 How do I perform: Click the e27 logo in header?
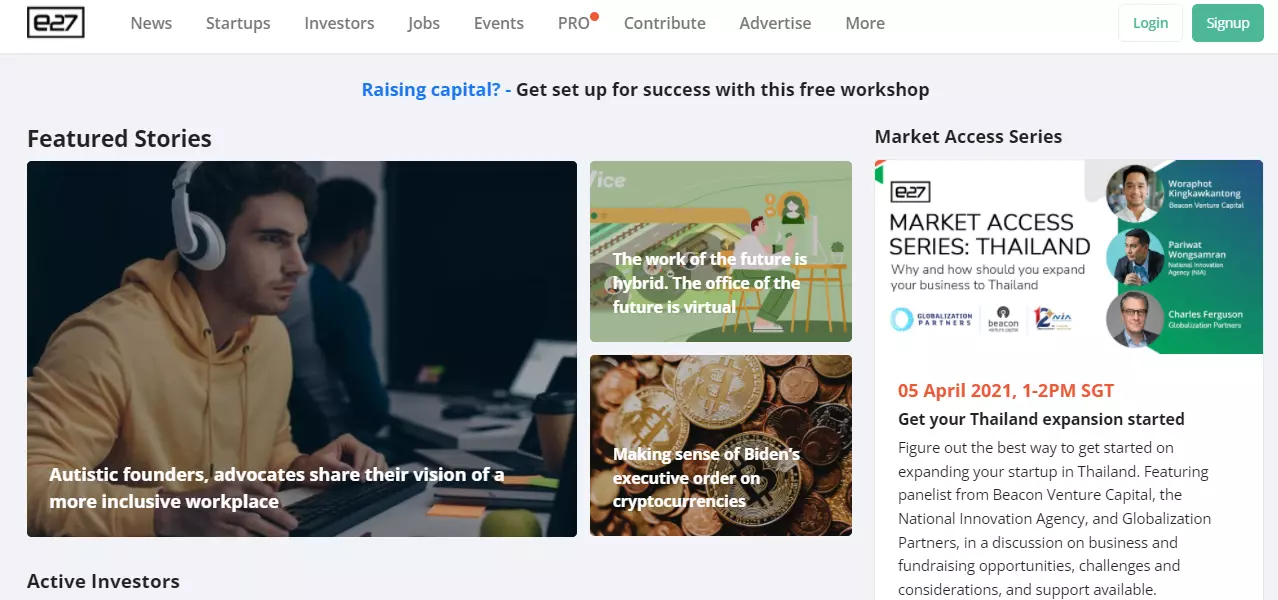[56, 22]
